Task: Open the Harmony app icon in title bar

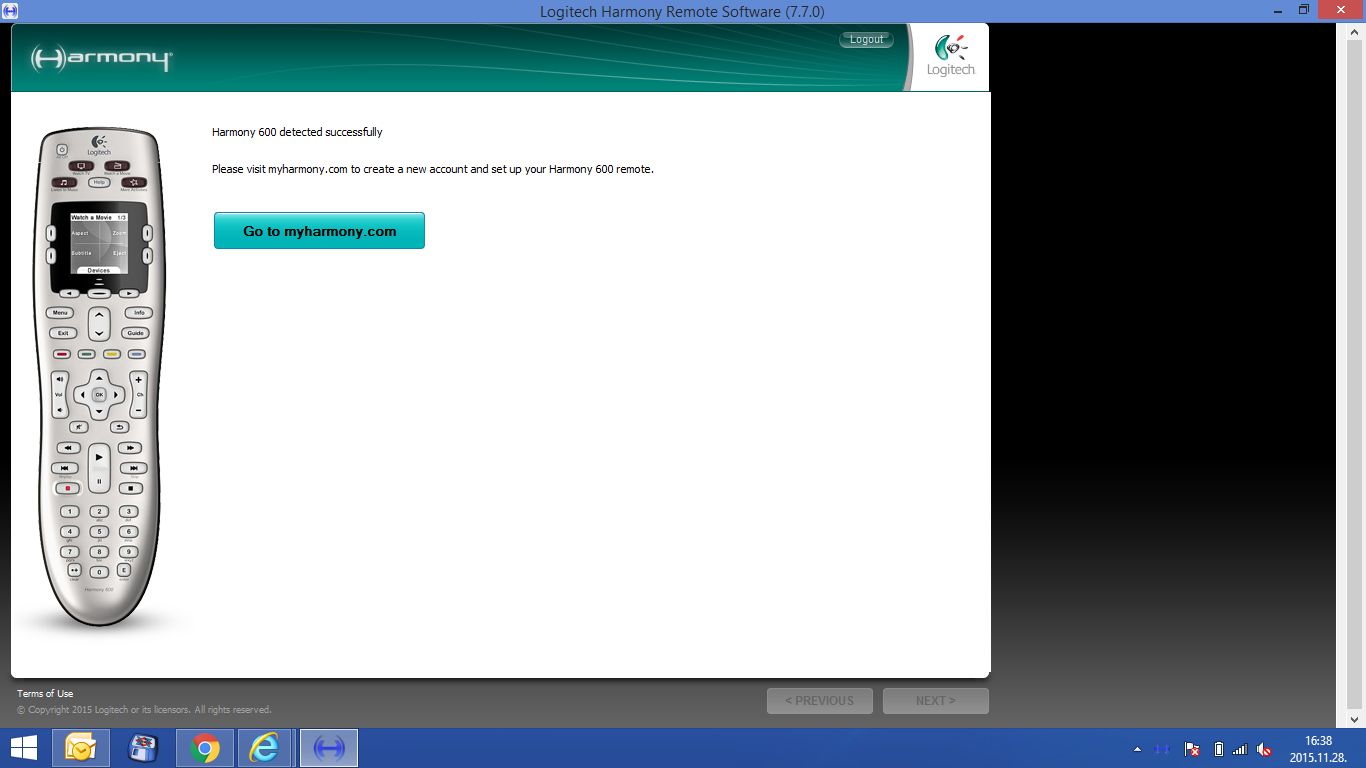Action: coord(10,10)
